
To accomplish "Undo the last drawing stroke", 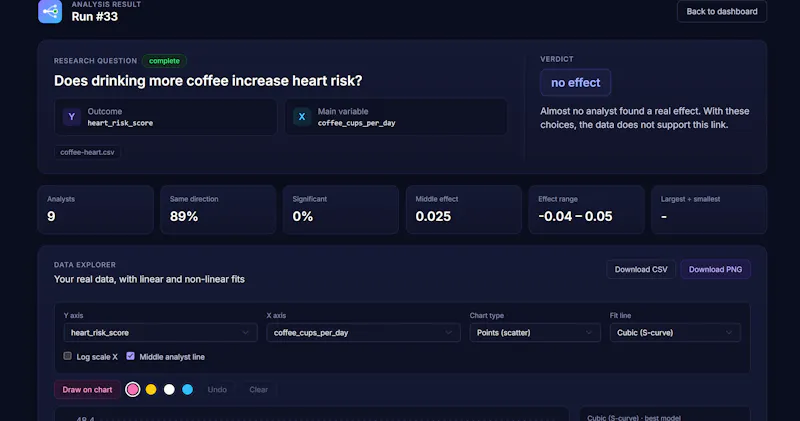I will pos(217,389).
